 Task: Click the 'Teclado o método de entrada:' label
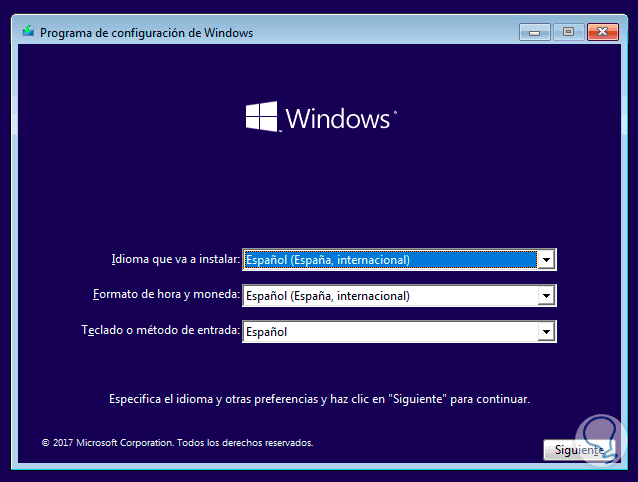pyautogui.click(x=161, y=330)
